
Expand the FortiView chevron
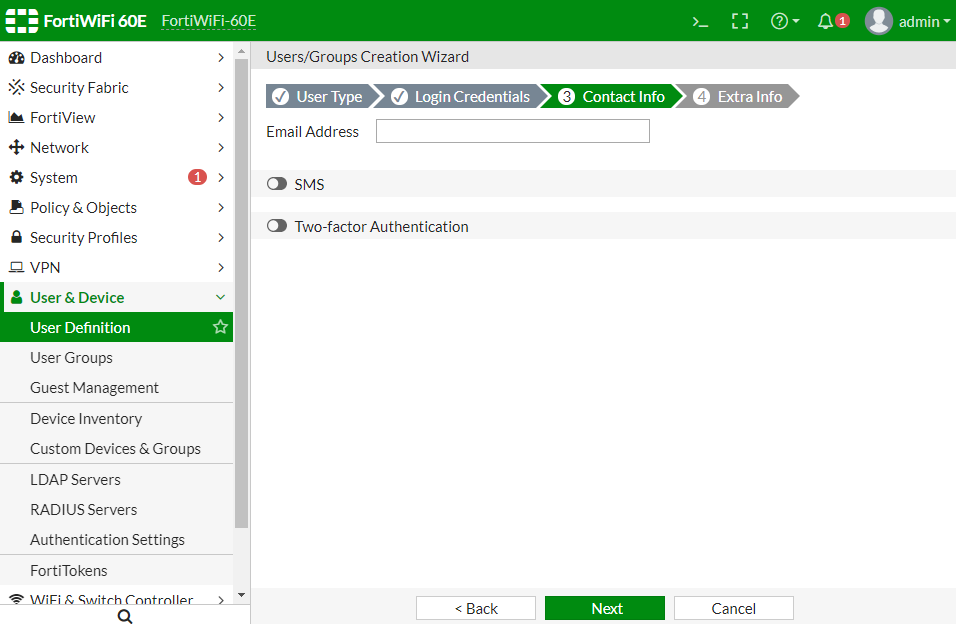point(221,118)
